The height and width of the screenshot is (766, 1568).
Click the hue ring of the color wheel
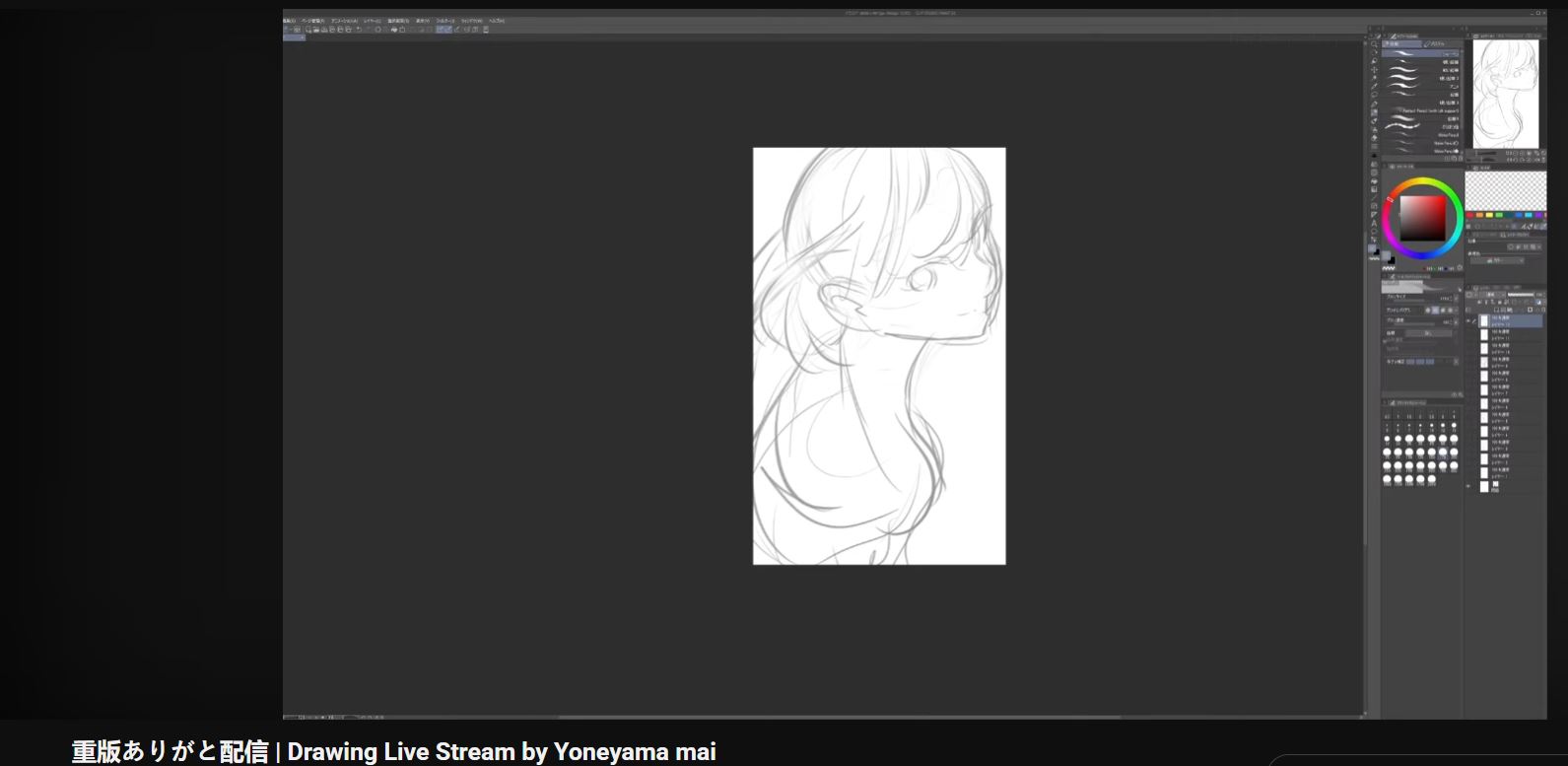pyautogui.click(x=1421, y=181)
